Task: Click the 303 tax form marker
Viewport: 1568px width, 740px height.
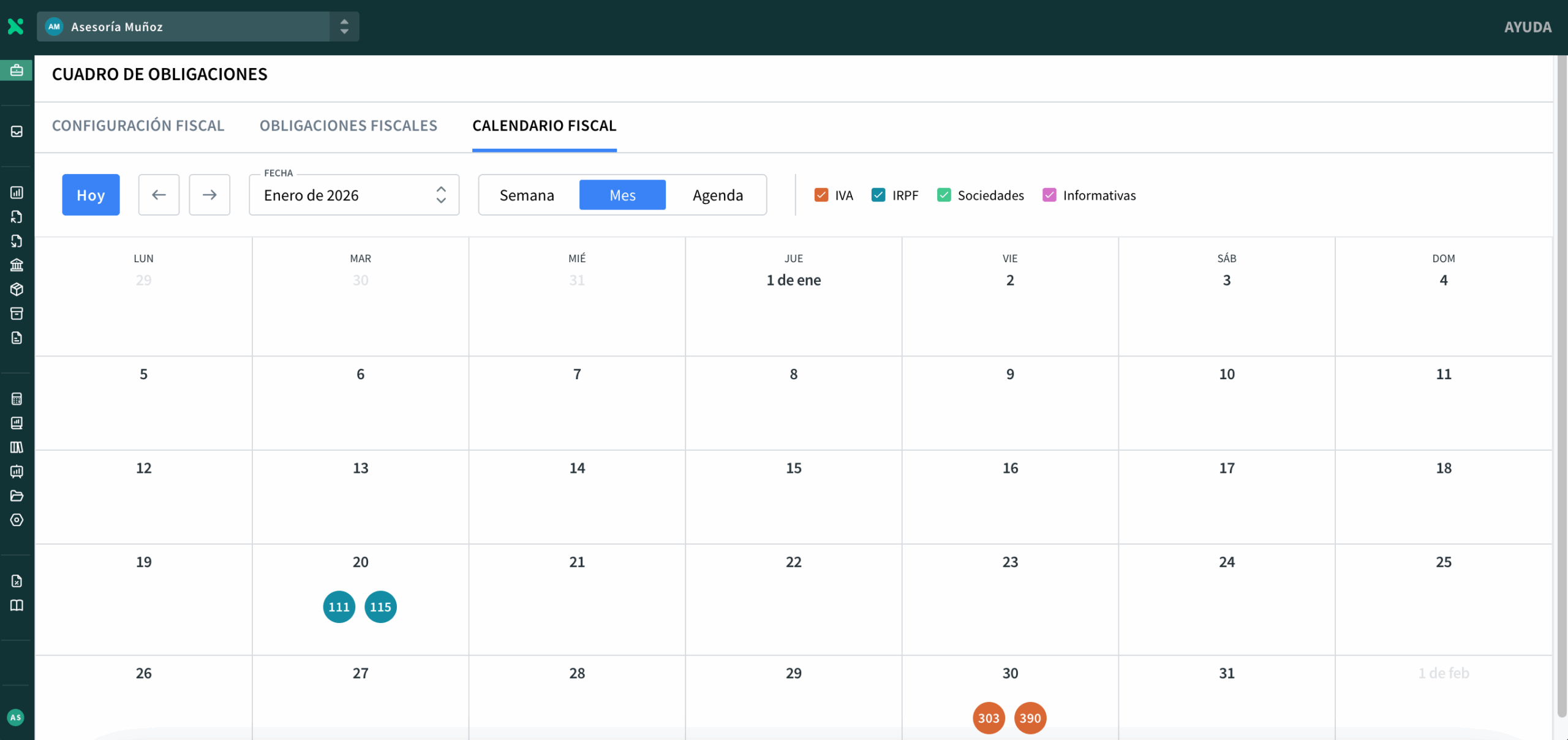Action: click(x=988, y=718)
